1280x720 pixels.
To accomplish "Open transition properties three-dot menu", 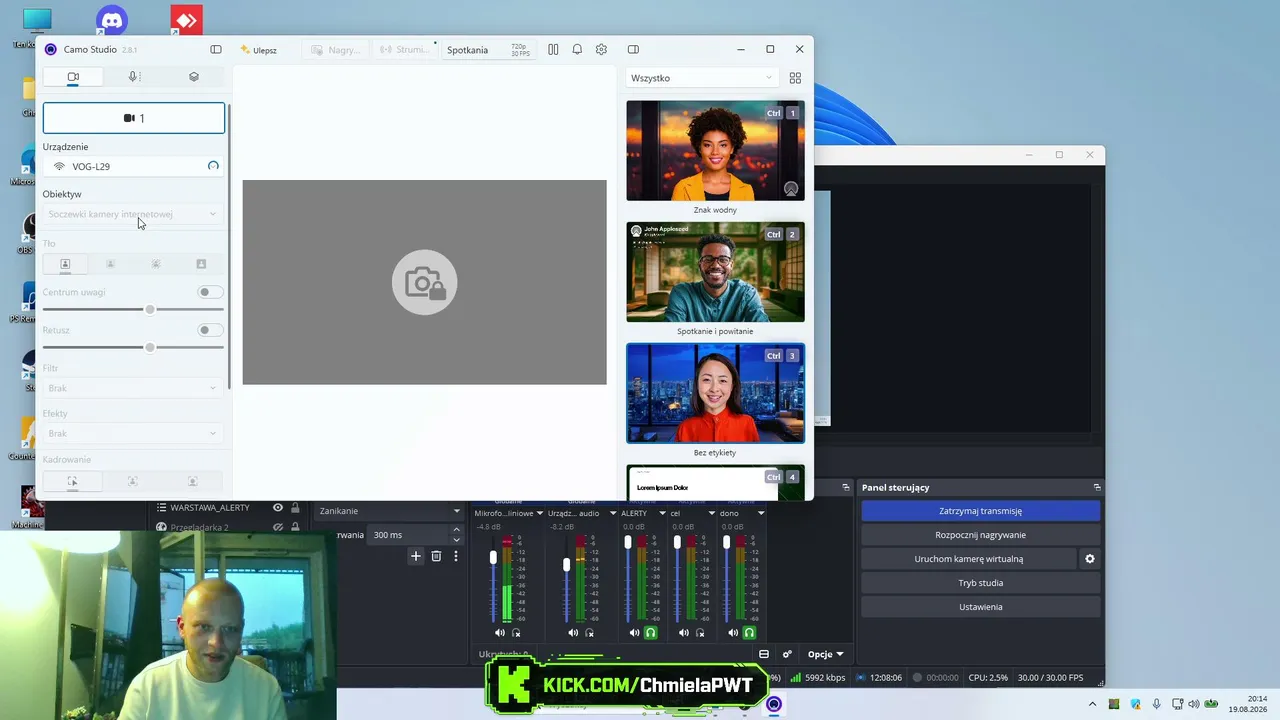I will (x=456, y=556).
